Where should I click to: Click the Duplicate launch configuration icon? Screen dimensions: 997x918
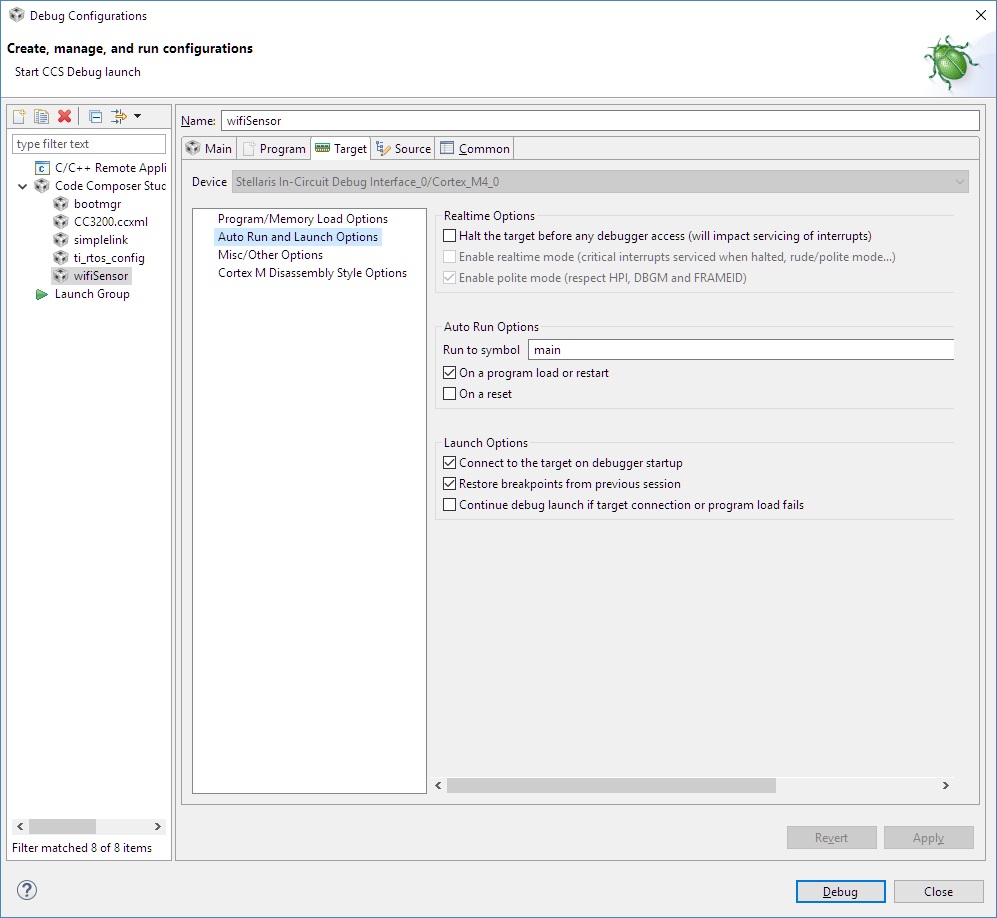click(41, 116)
